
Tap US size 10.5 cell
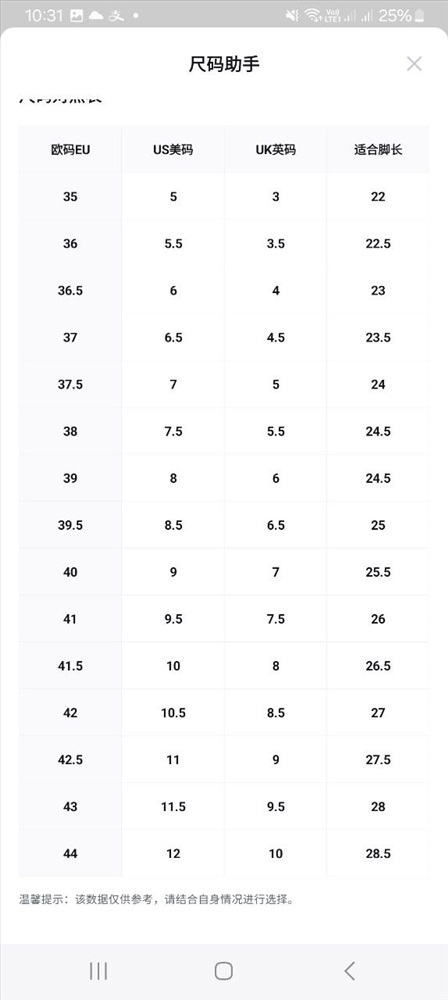[x=173, y=713]
